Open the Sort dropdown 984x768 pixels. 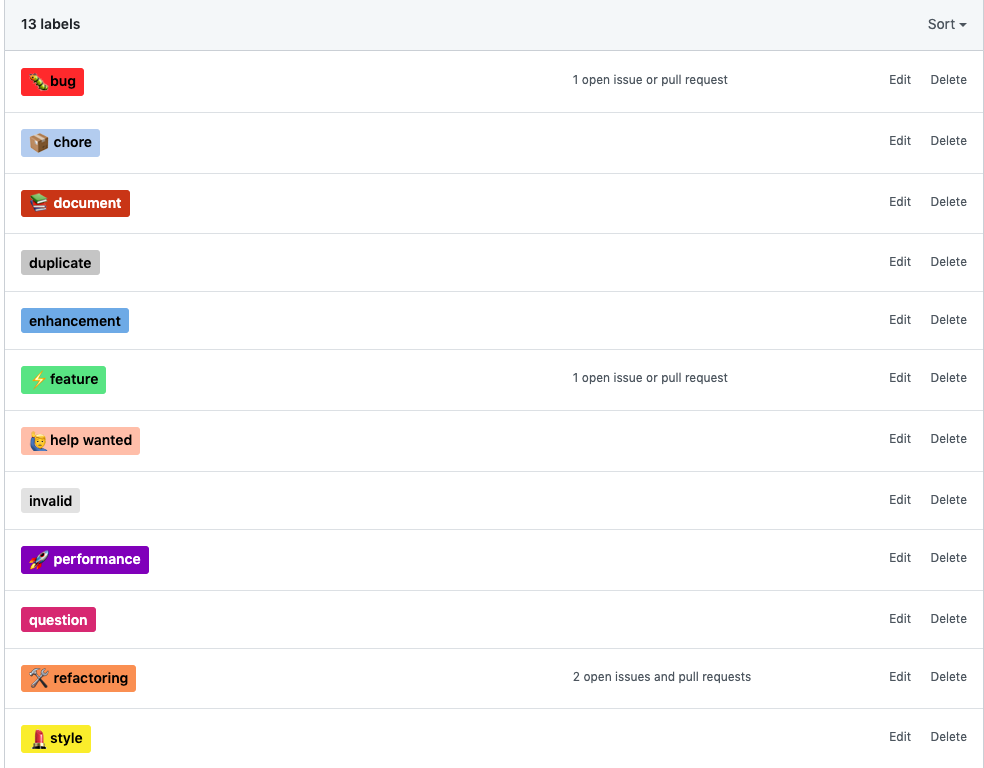[946, 24]
